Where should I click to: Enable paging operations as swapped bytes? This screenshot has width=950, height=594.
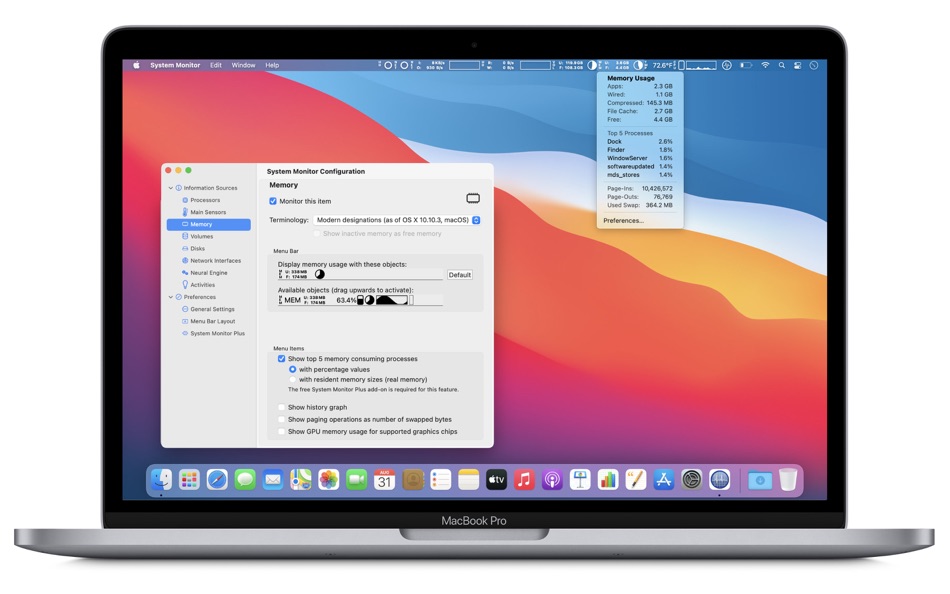coord(281,419)
